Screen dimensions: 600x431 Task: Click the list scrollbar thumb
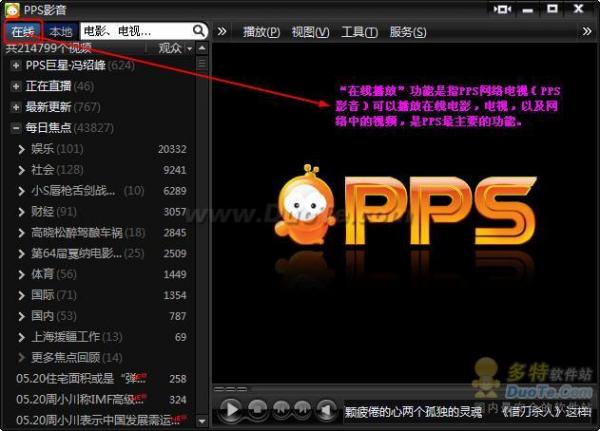coord(202,64)
